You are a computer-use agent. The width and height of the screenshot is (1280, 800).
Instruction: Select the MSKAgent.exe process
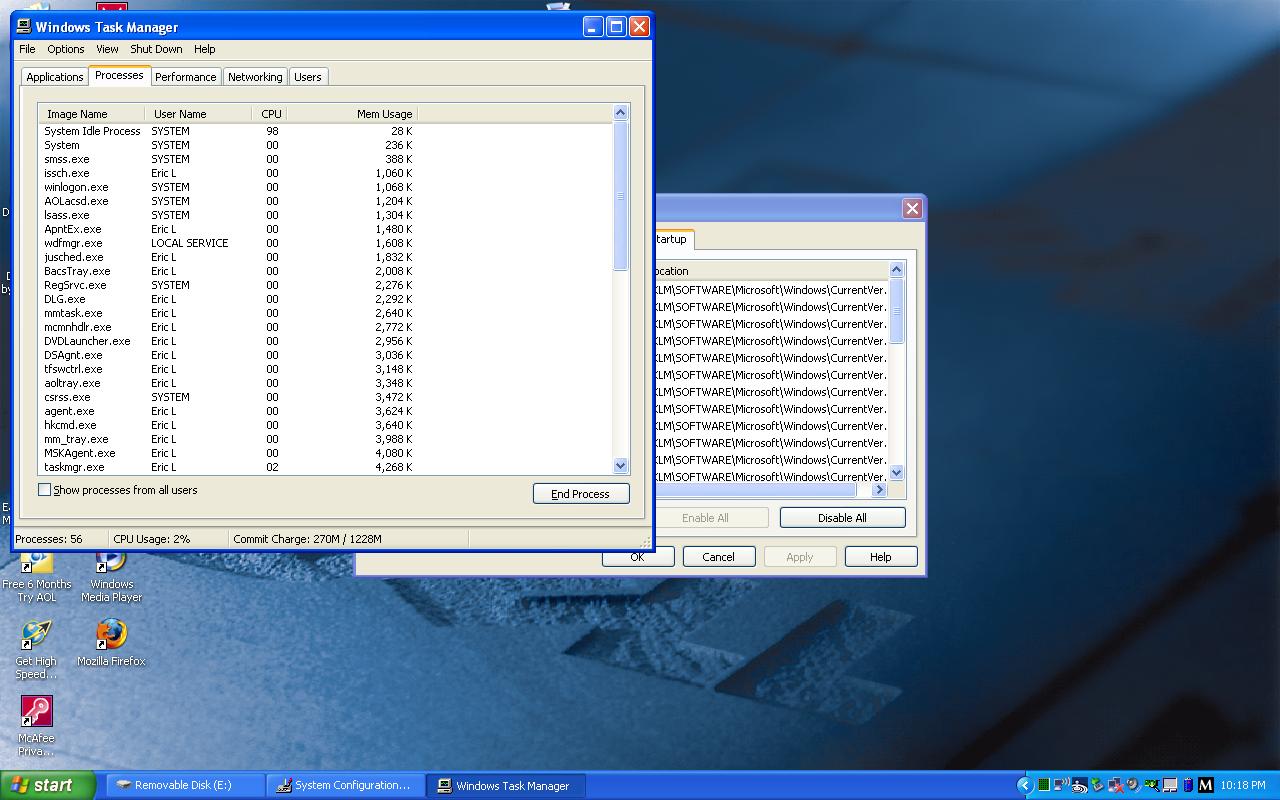tap(228, 453)
